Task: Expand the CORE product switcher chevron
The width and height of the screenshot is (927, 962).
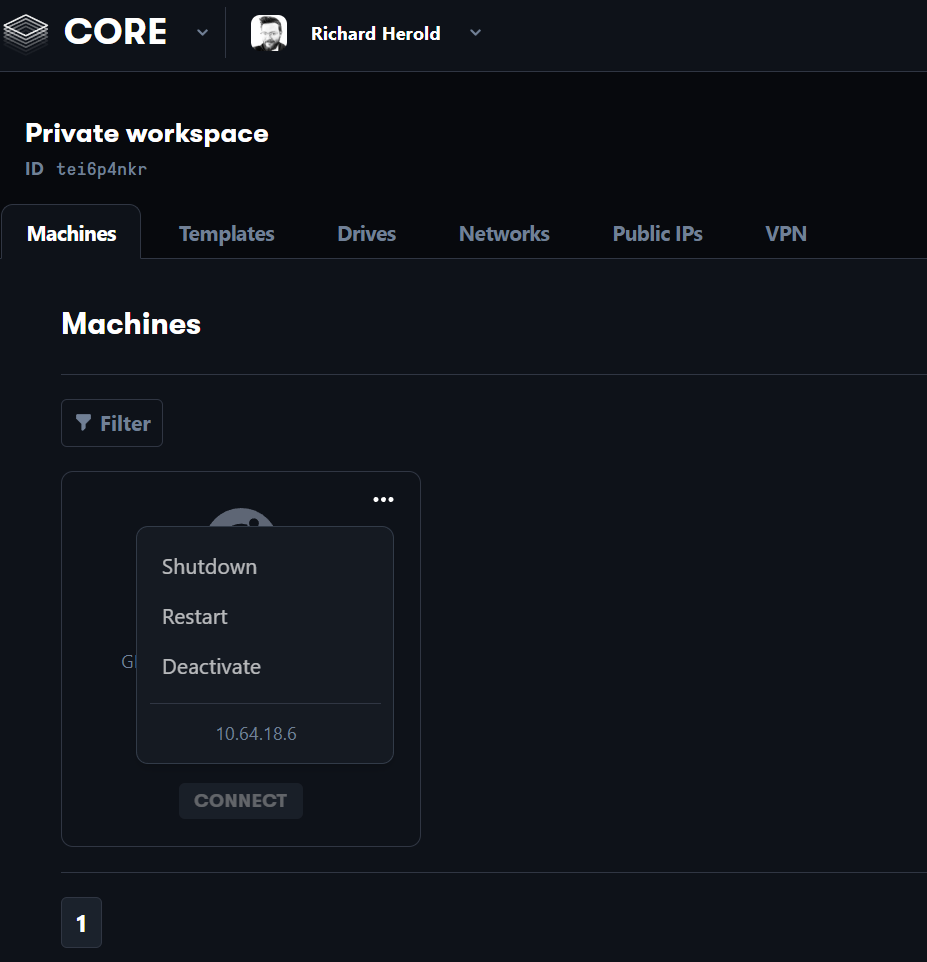Action: 202,33
